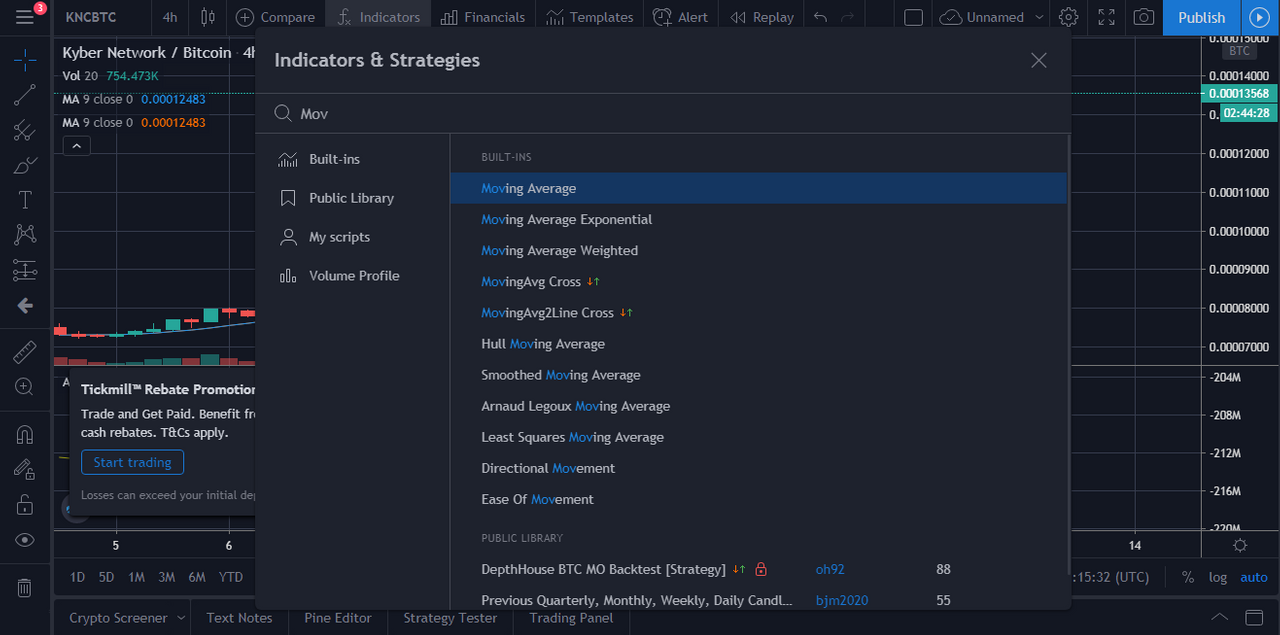Toggle percent scale
Image resolution: width=1280 pixels, height=635 pixels.
click(1188, 577)
